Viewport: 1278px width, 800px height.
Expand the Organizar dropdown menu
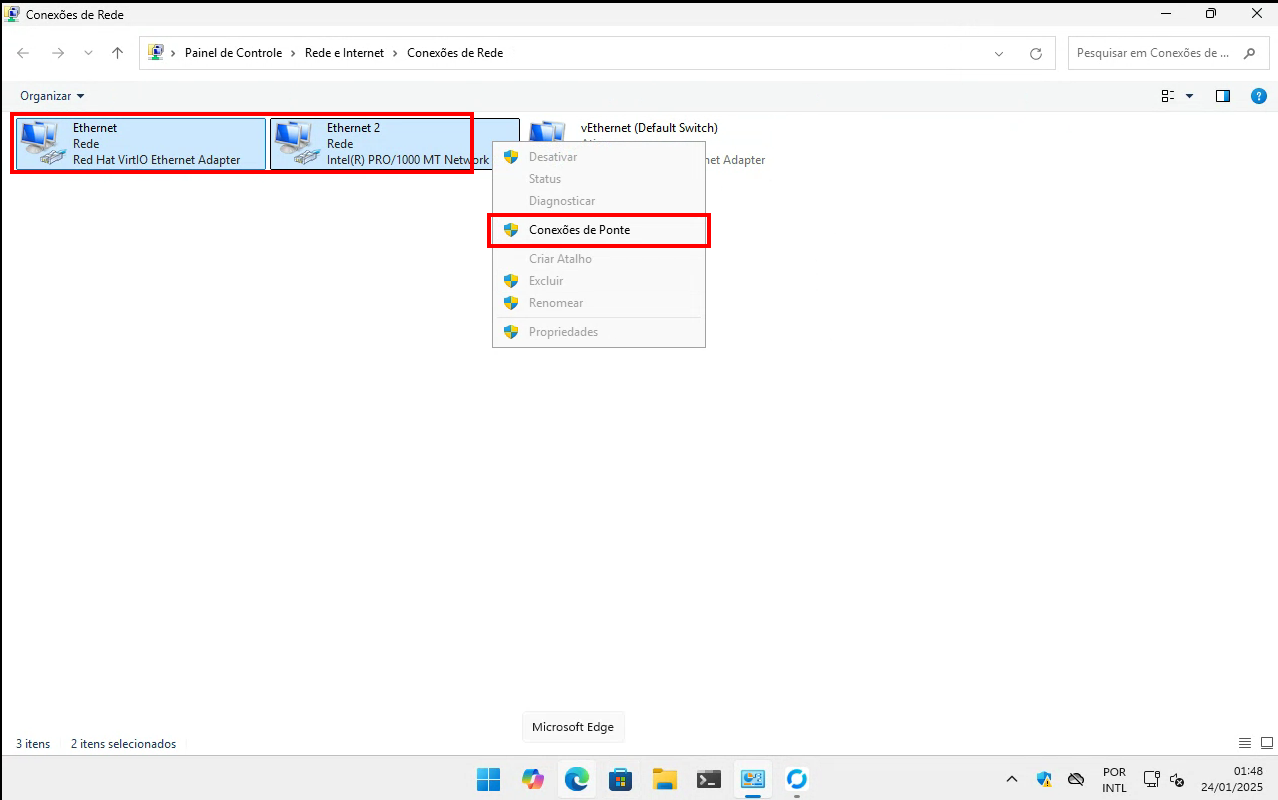tap(52, 96)
